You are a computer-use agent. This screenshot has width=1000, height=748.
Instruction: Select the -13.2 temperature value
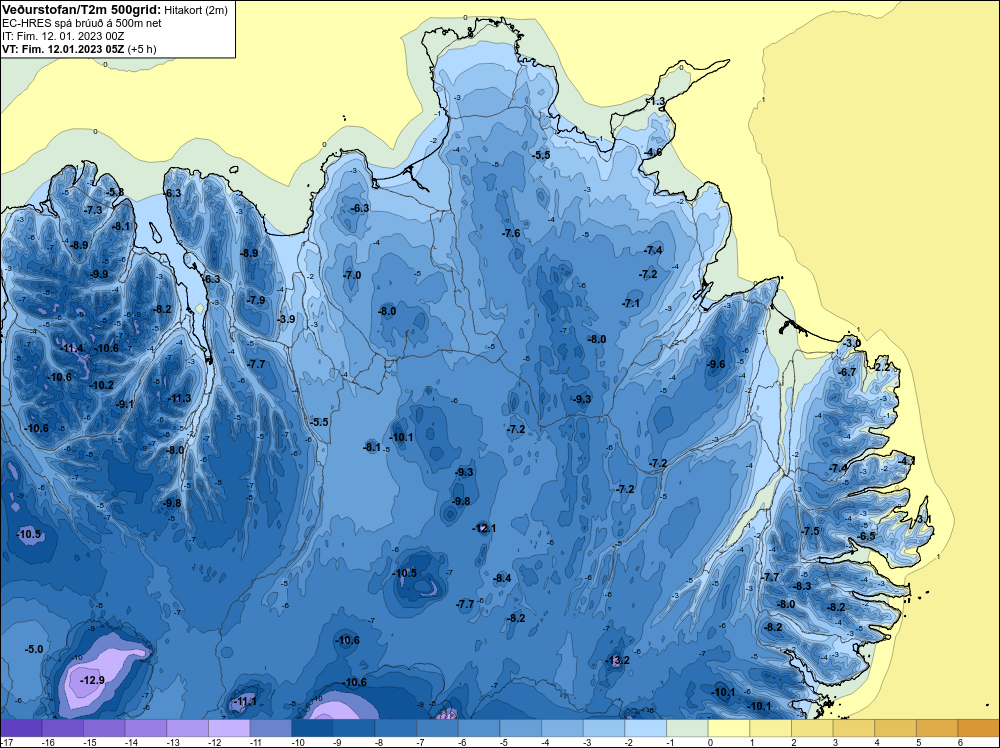coord(617,660)
